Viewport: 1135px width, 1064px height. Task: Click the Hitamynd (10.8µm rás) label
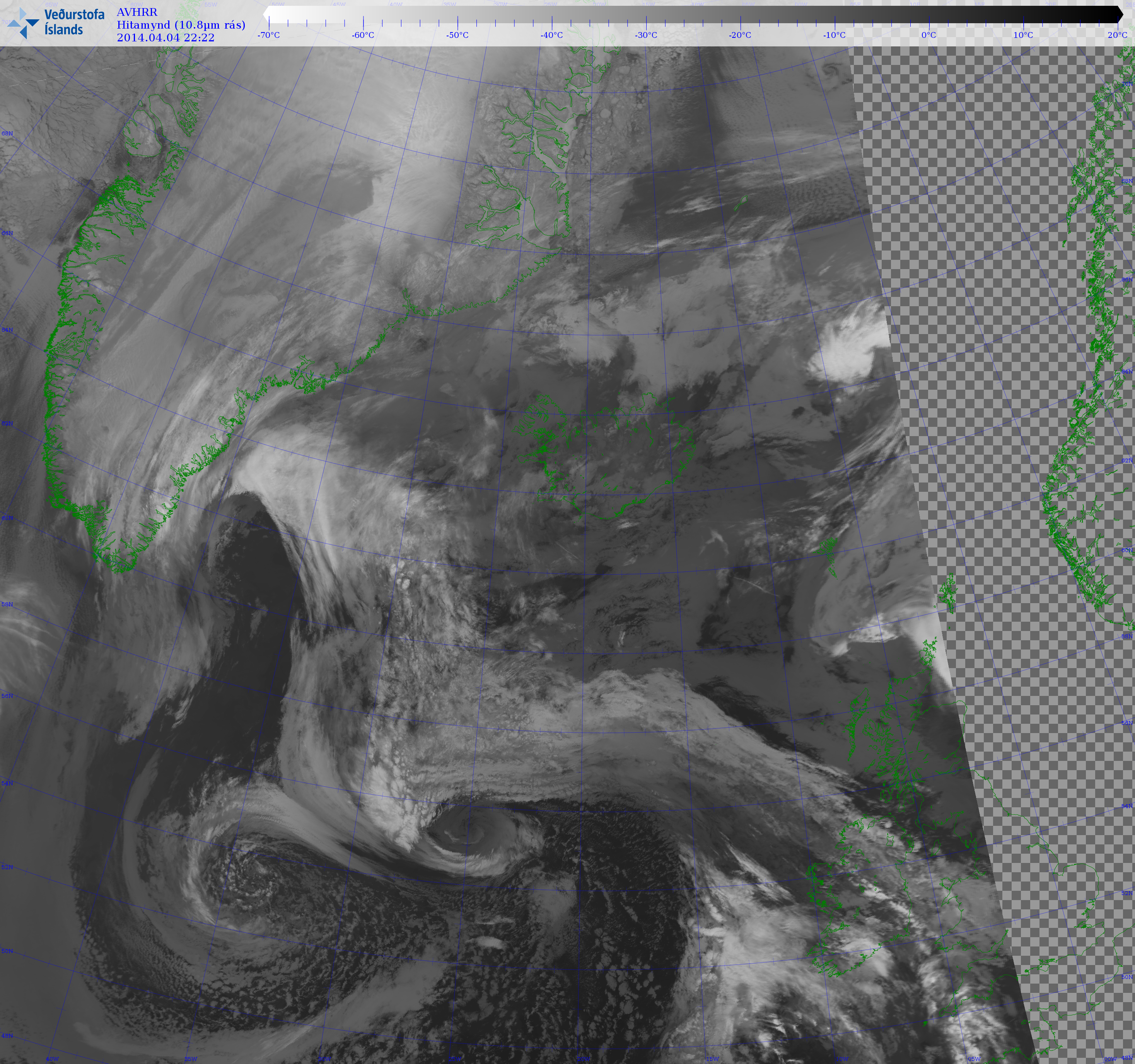(181, 24)
